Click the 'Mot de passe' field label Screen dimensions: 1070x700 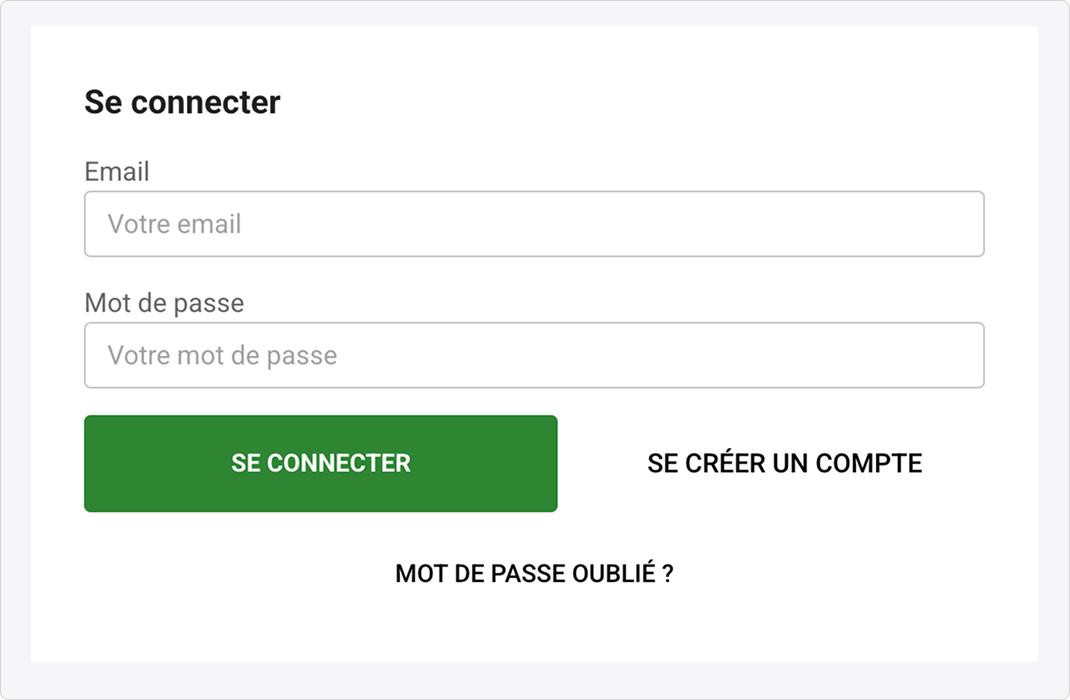point(164,302)
